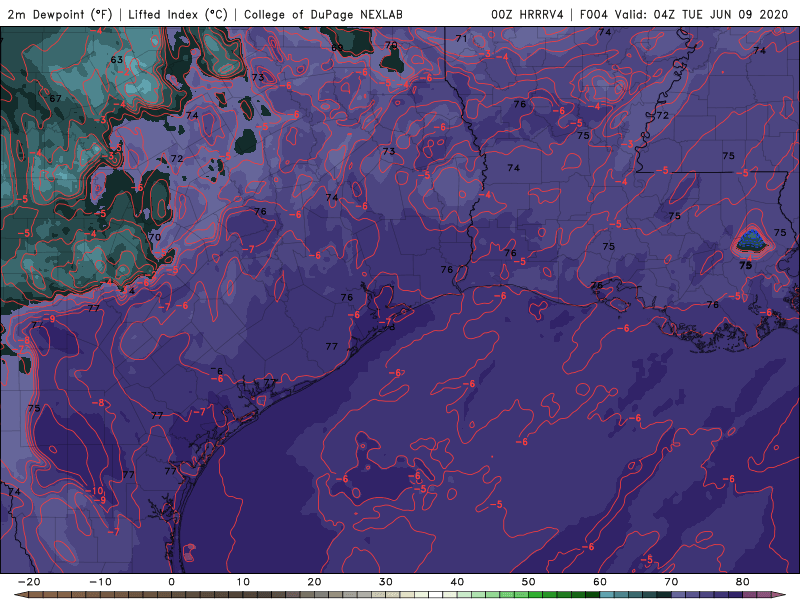
Task: Click the "30" color bar label
Action: tap(386, 582)
